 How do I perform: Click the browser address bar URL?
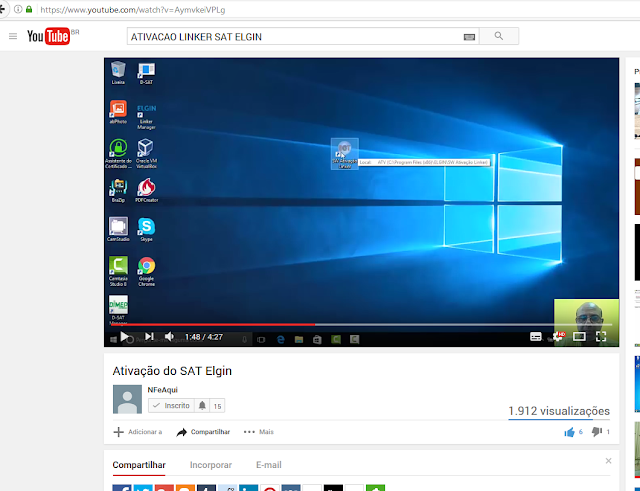(x=133, y=10)
